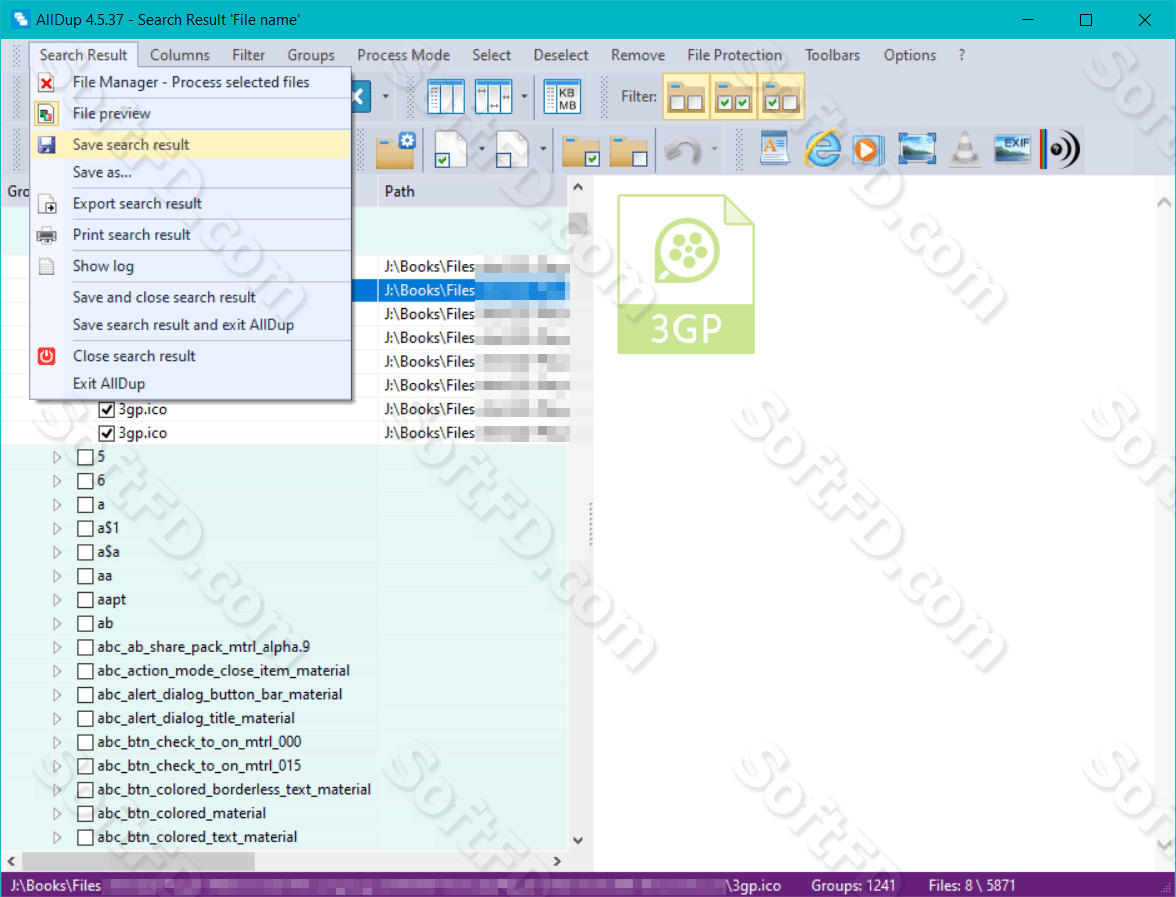Click the file list vertical scrollbar down arrow

click(x=578, y=841)
